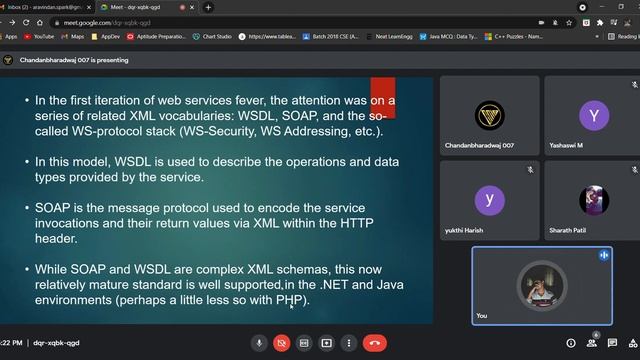640x360 pixels.
Task: Click the Present now button
Action: tap(327, 343)
